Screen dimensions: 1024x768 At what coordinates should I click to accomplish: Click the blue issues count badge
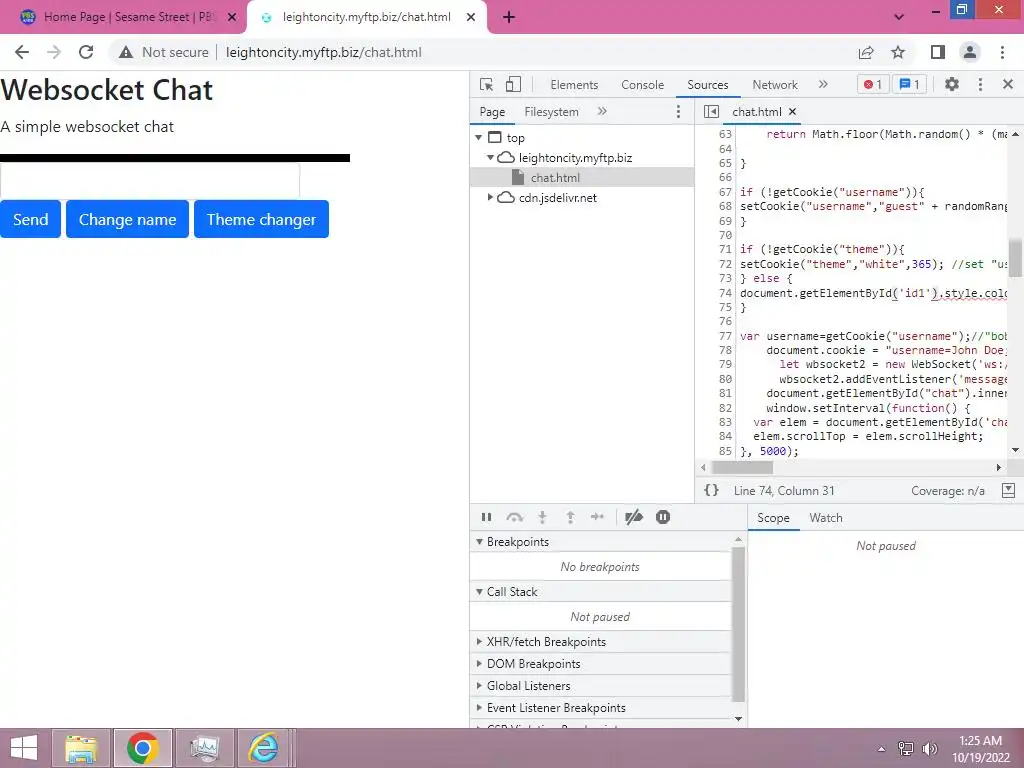pos(909,84)
